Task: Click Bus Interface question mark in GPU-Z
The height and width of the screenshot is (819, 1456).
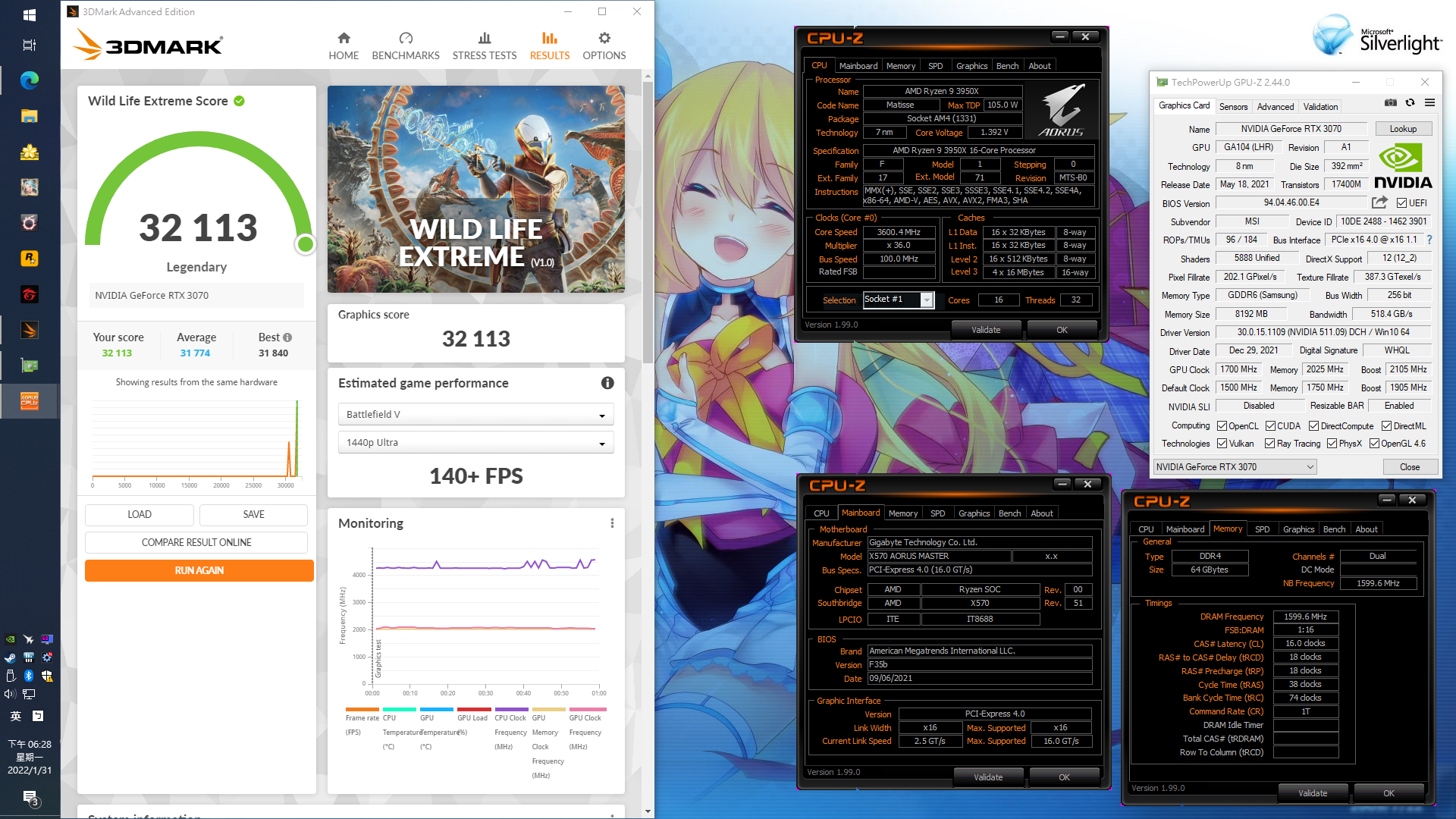Action: click(x=1429, y=240)
